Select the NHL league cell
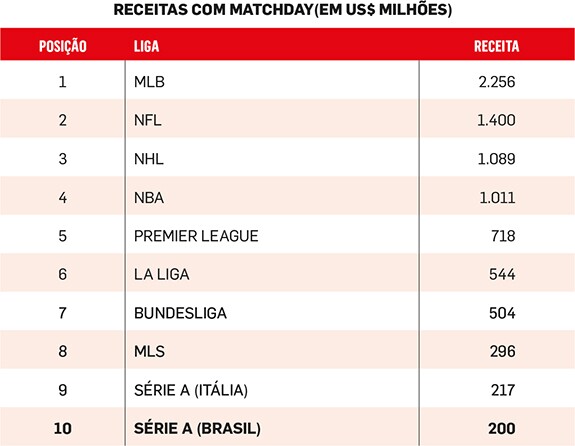575x446 pixels. (149, 159)
